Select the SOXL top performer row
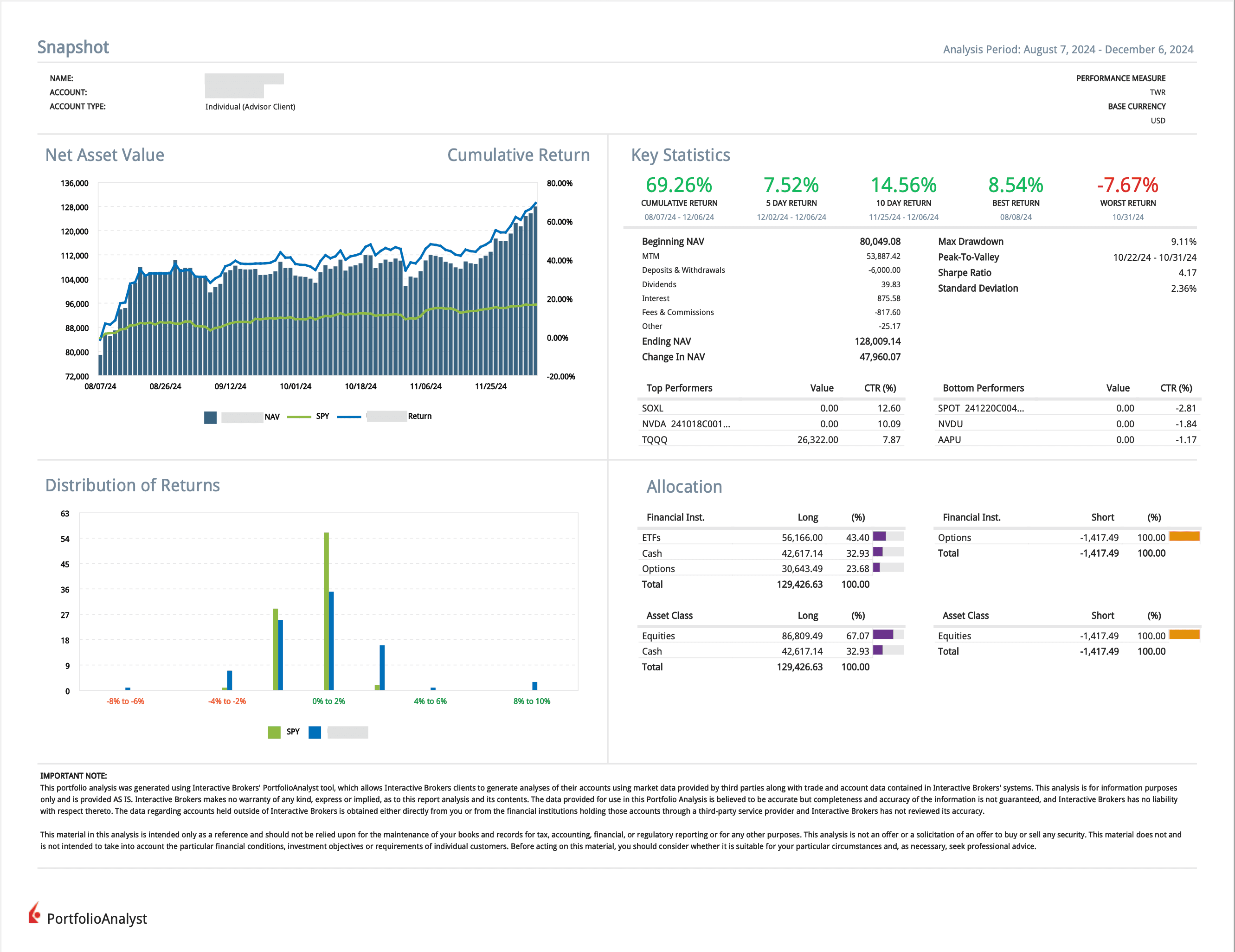 [x=770, y=408]
